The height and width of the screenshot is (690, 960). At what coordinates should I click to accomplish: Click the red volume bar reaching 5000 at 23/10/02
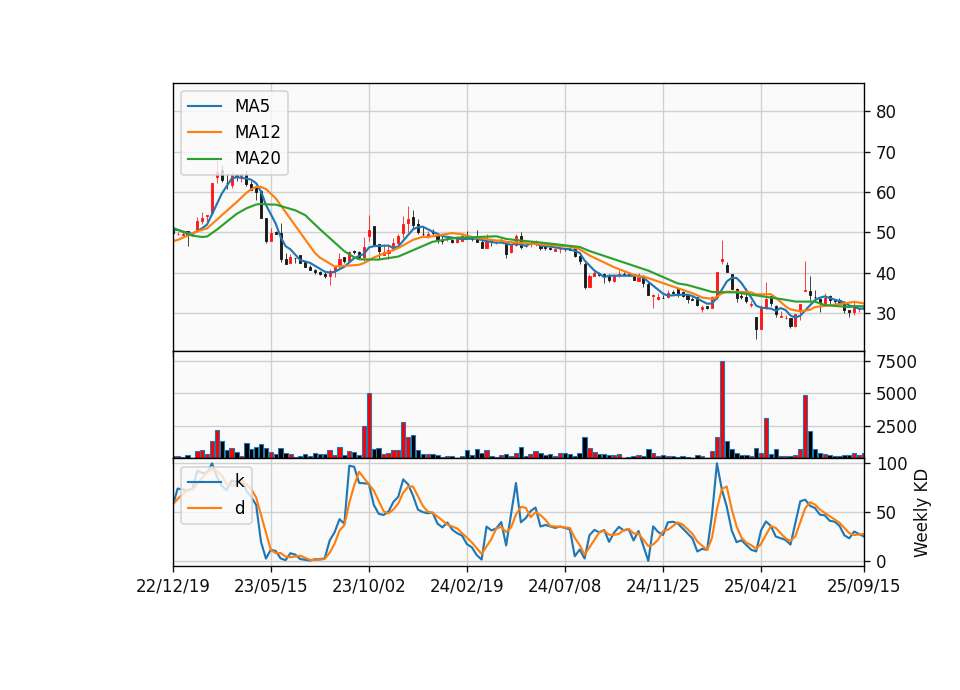coord(369,426)
